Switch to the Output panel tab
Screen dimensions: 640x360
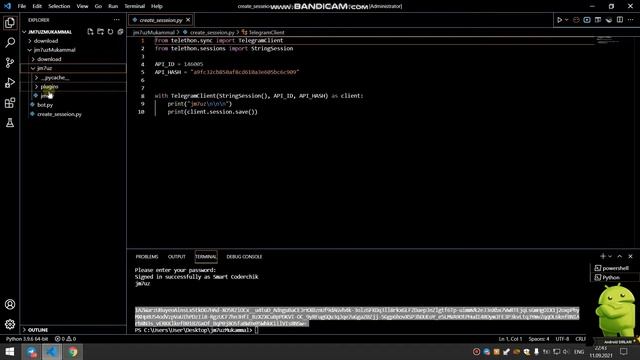click(x=177, y=257)
